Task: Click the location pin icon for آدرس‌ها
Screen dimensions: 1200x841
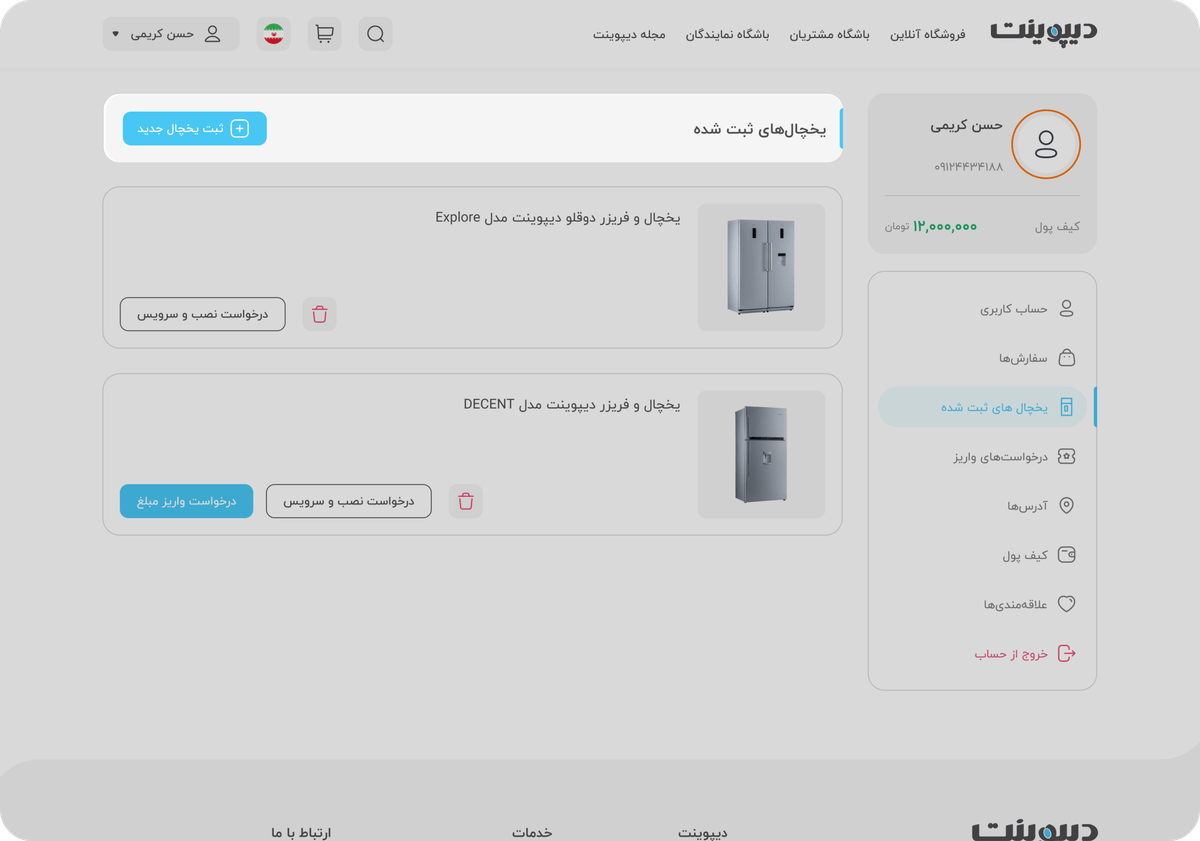Action: point(1066,506)
